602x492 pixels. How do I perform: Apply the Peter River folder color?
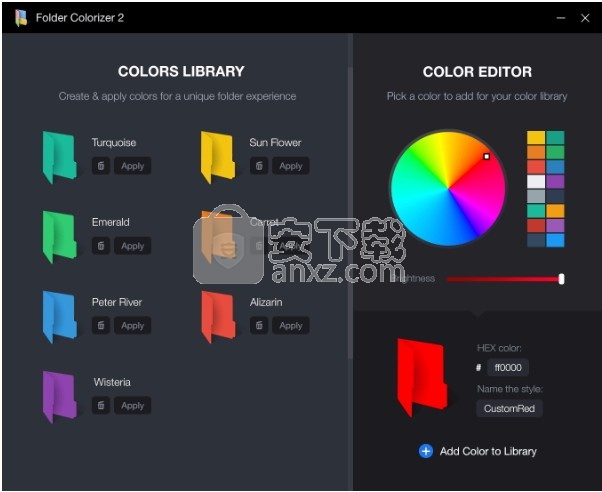point(132,326)
